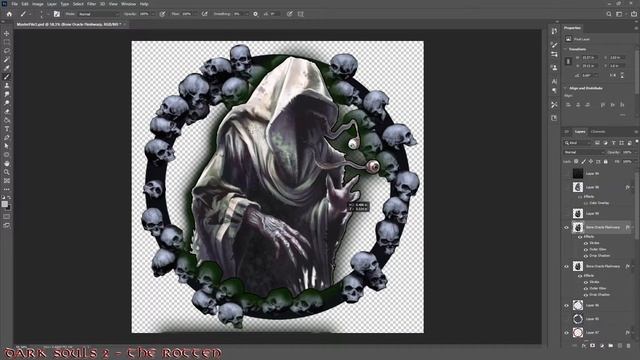This screenshot has height=360, width=640.
Task: Open the File menu
Action: pyautogui.click(x=14, y=4)
